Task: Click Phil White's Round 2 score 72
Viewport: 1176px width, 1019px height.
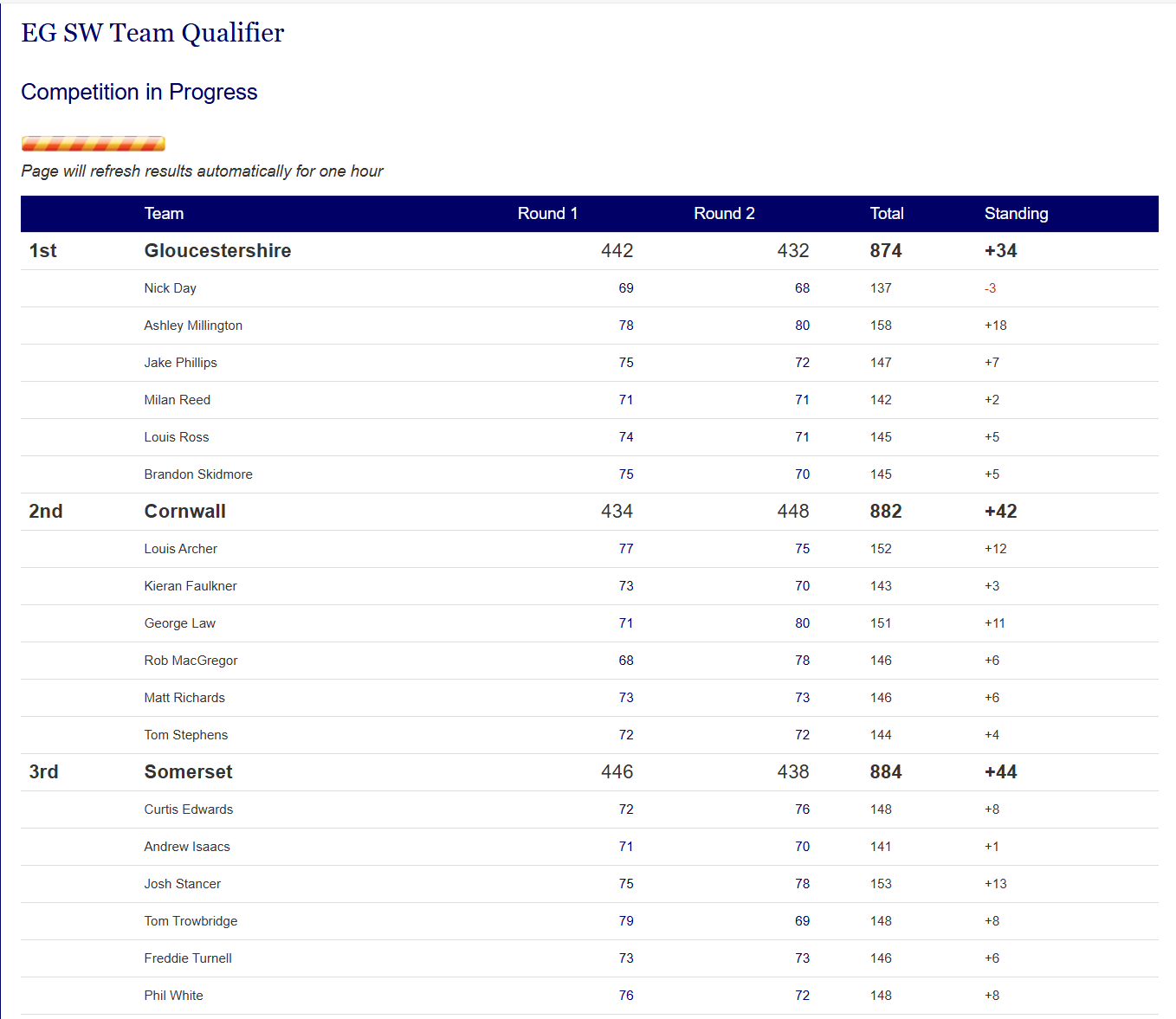Action: pos(802,996)
